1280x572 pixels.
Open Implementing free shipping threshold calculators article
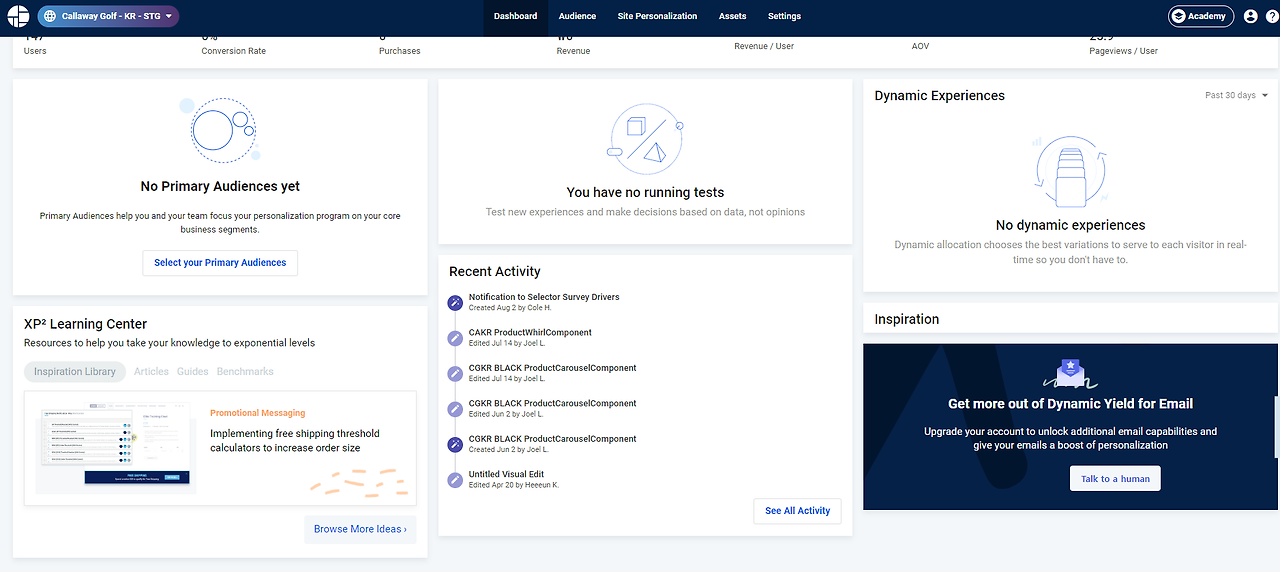coord(295,441)
